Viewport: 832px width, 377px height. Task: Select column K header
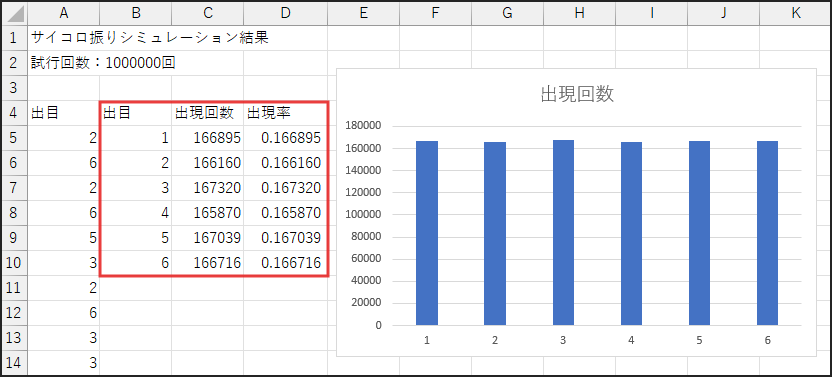[795, 13]
